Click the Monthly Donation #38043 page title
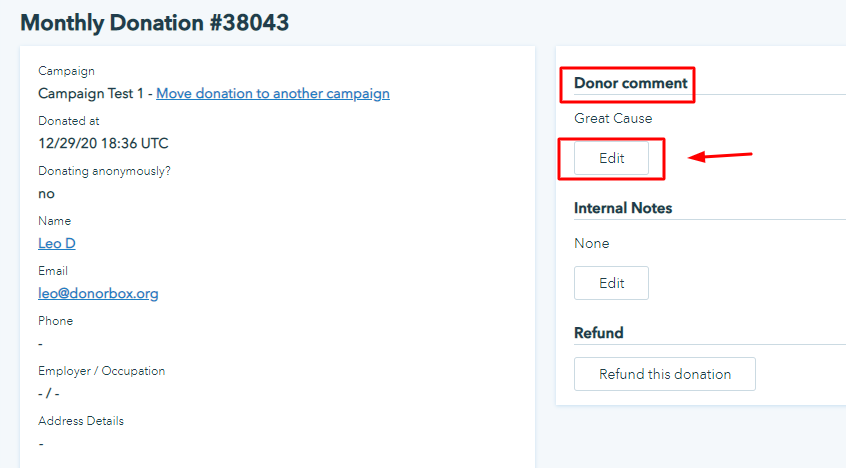 coord(154,23)
